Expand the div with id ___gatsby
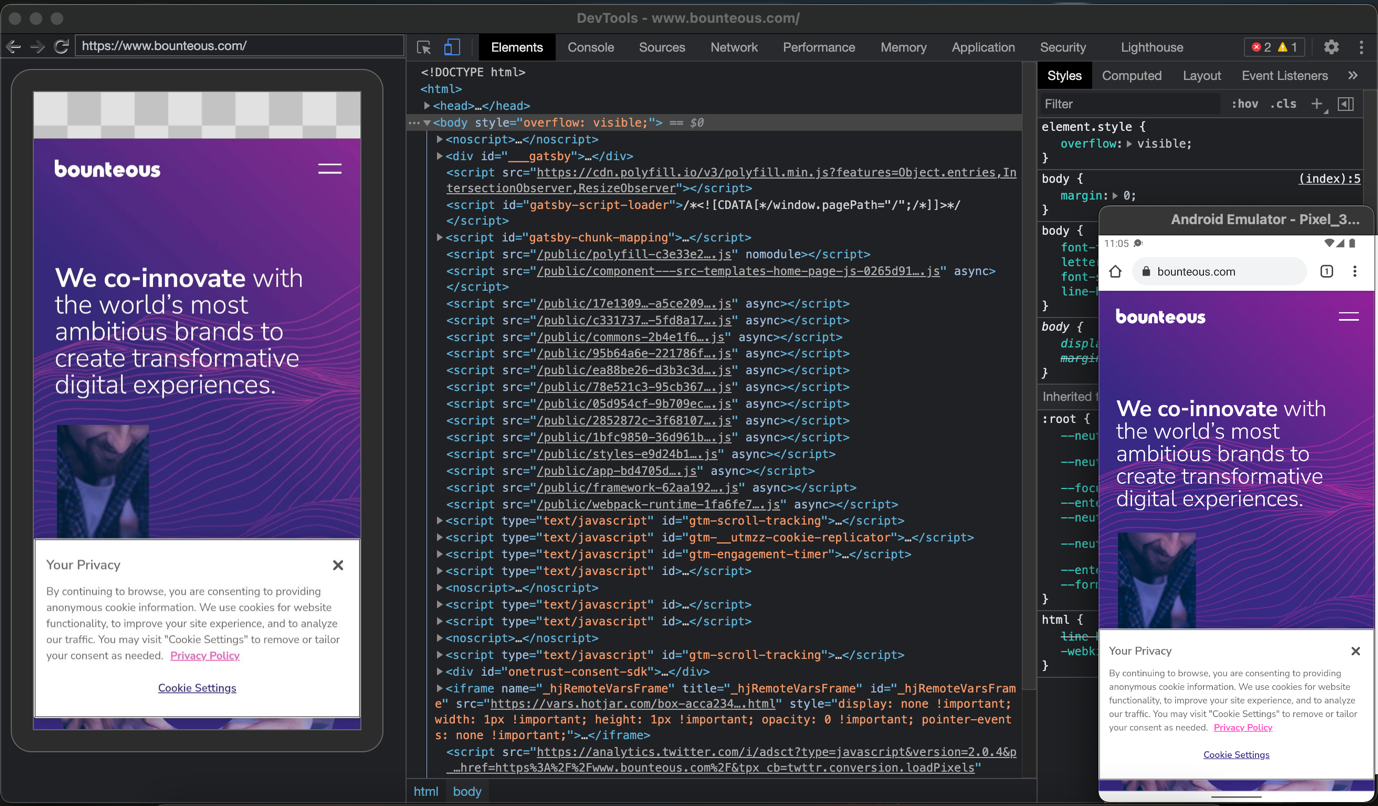The height and width of the screenshot is (806, 1378). click(440, 156)
